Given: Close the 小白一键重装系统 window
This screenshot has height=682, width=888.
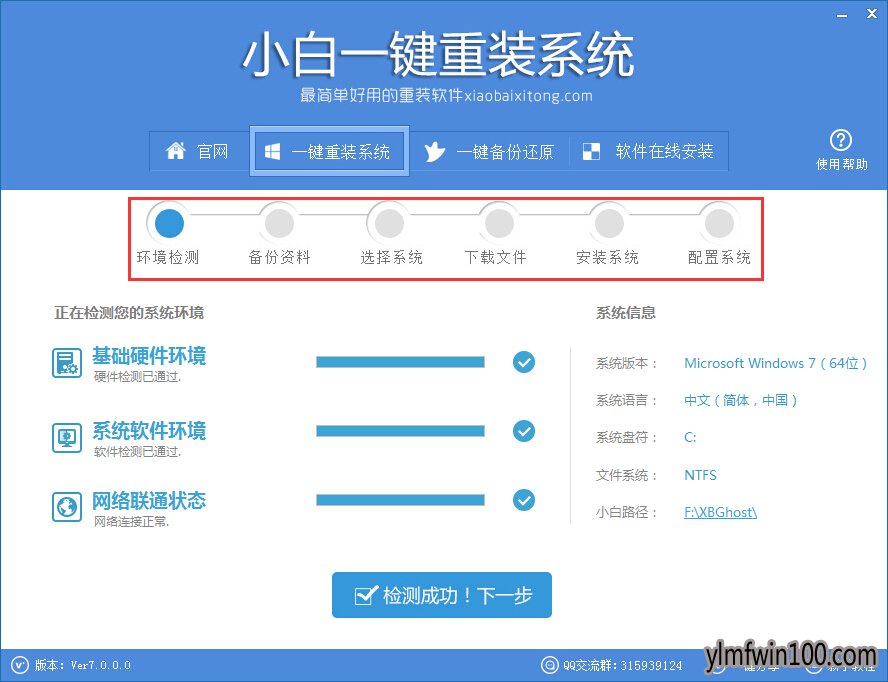Looking at the screenshot, I should 872,14.
